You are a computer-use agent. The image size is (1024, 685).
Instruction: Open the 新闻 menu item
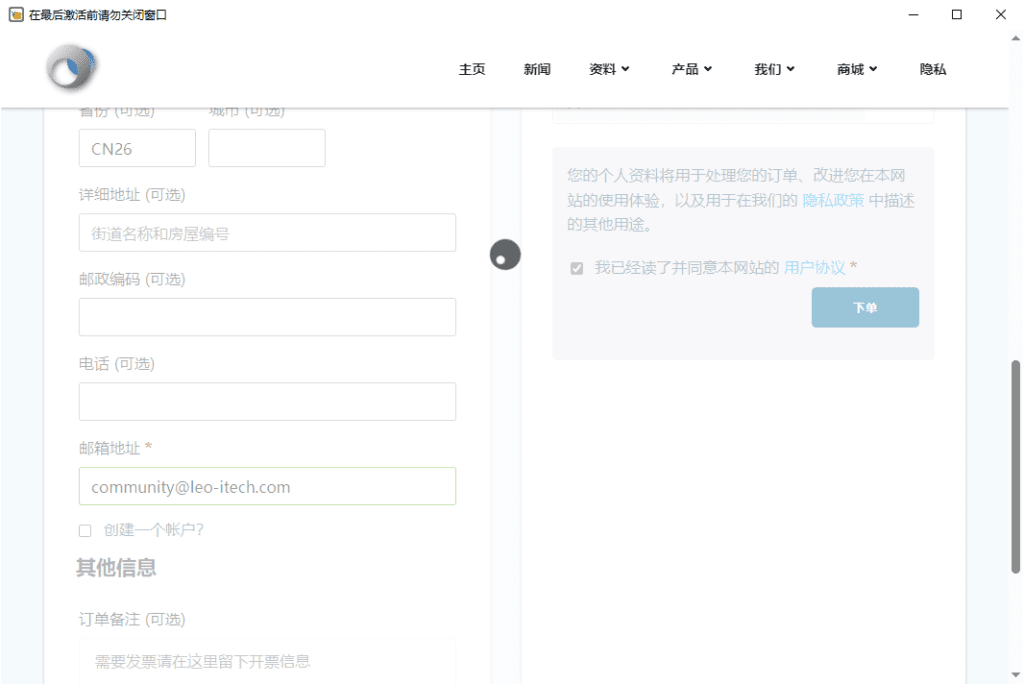click(537, 69)
